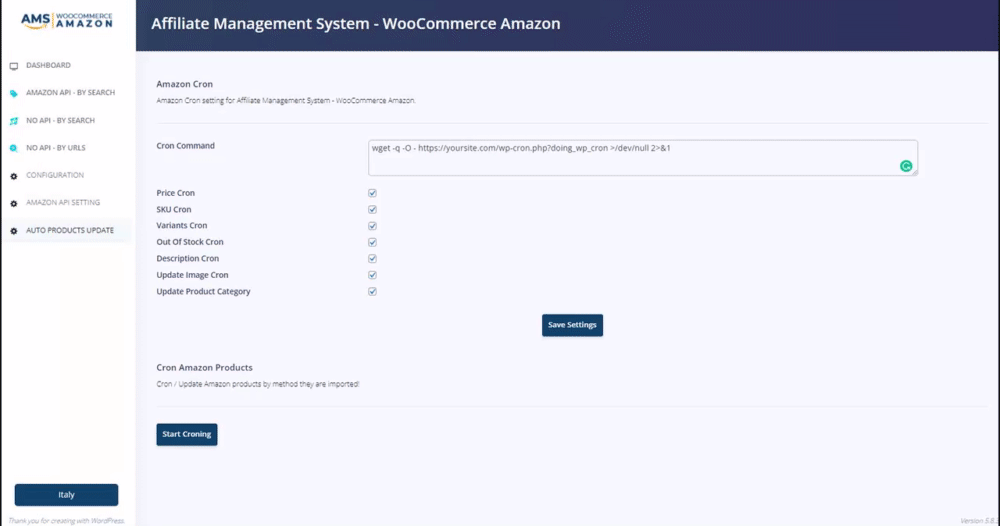Toggle the Out Of Stock Cron checkbox
The height and width of the screenshot is (526, 1000).
point(372,242)
